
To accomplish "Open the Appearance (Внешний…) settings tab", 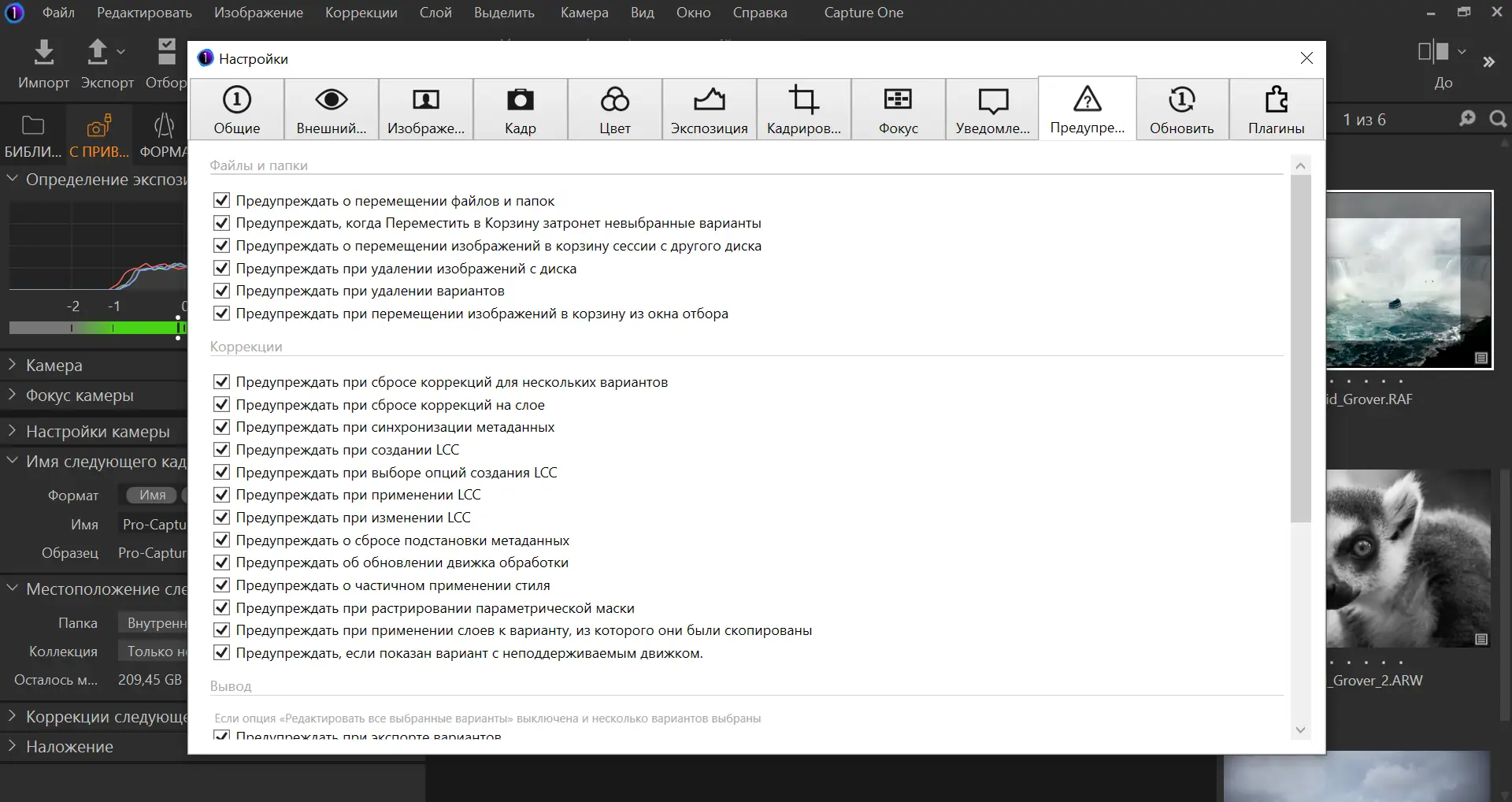I will tap(332, 110).
